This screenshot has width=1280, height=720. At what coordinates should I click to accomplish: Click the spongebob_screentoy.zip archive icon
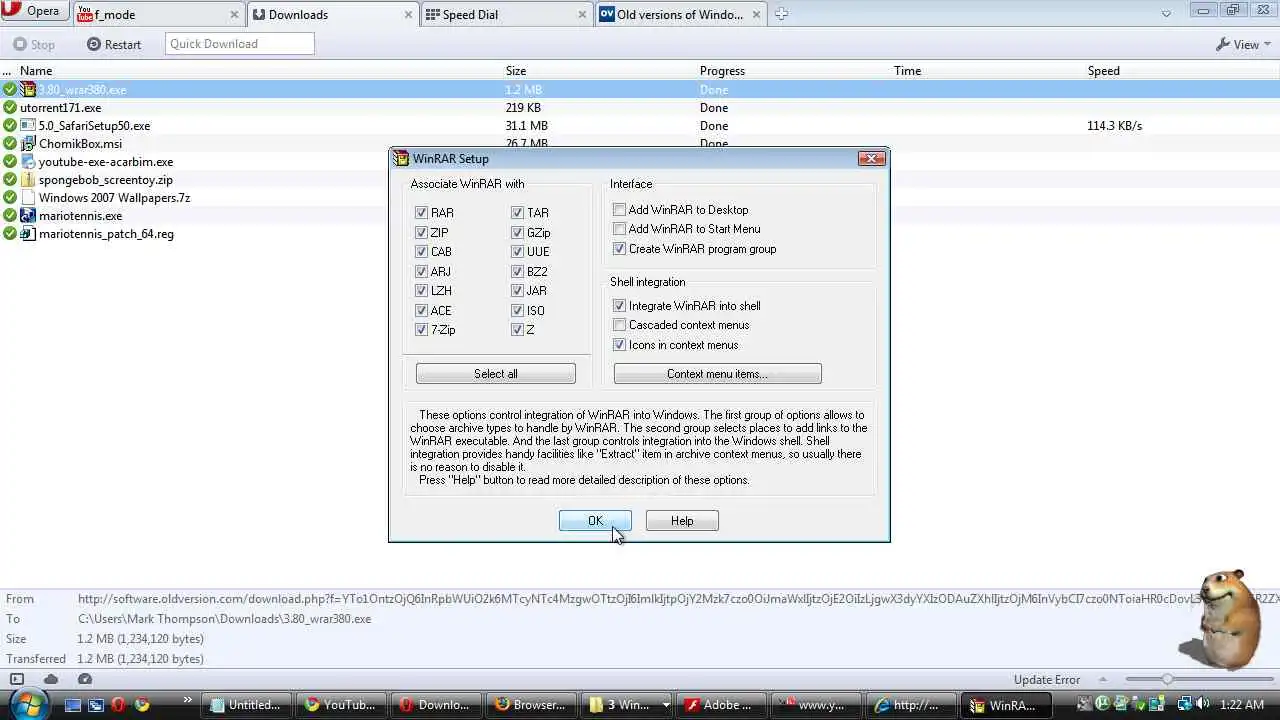[x=28, y=180]
